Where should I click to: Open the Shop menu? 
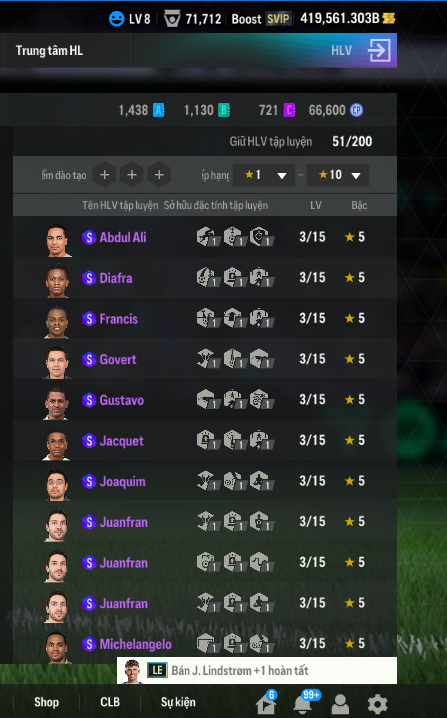tap(46, 702)
